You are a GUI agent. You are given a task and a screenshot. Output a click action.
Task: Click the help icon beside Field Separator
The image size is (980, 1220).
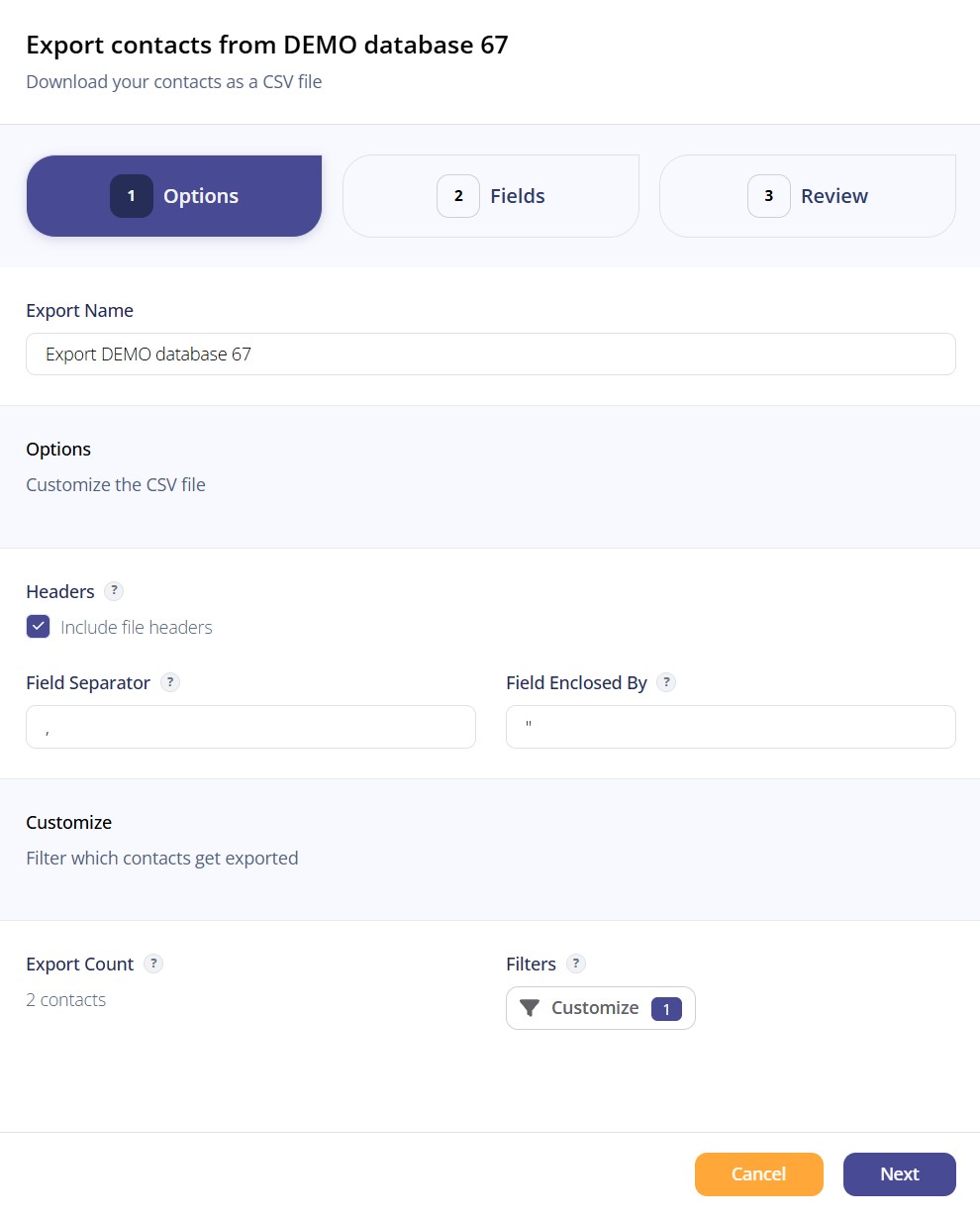coord(170,682)
